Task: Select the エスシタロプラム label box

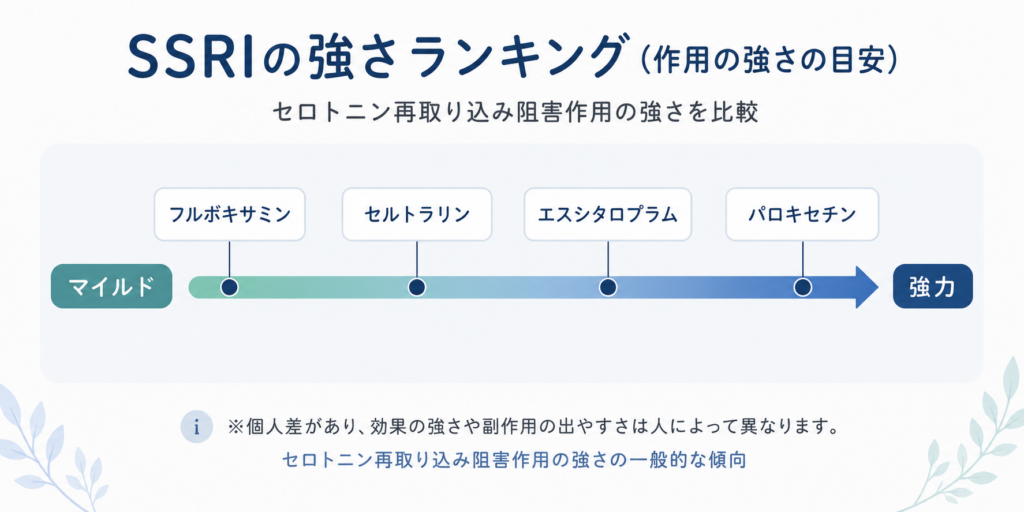Action: pyautogui.click(x=607, y=214)
